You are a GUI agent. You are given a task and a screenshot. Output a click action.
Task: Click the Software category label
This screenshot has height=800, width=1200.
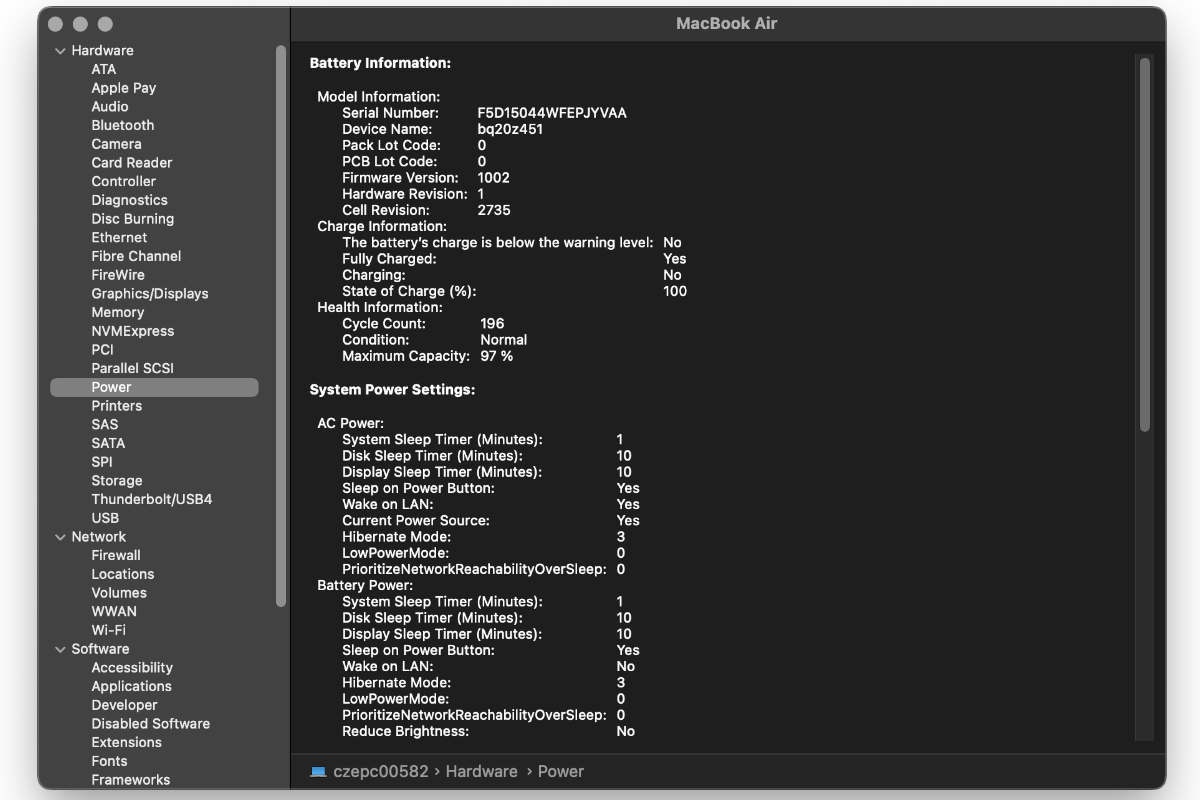pyautogui.click(x=100, y=649)
